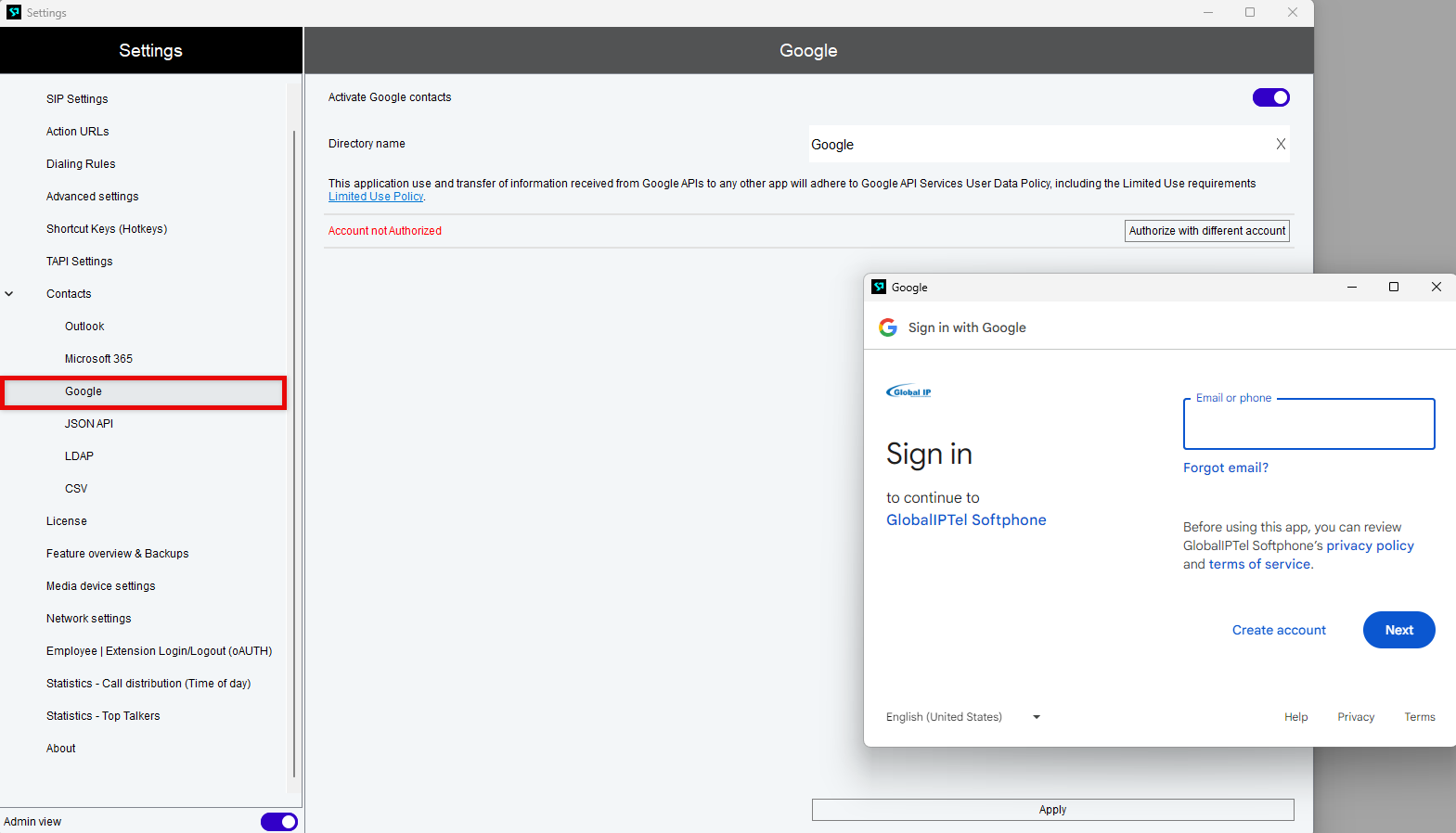
Task: Open Statistics - Top Talkers page
Action: pos(103,716)
